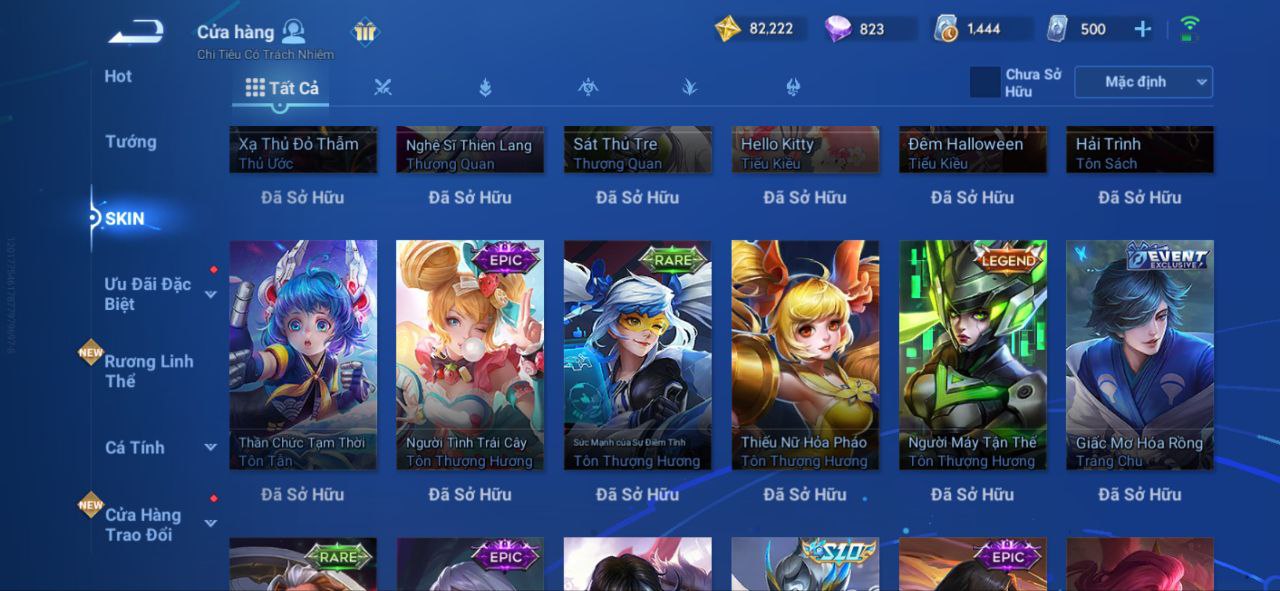Viewport: 1280px width, 591px height.
Task: Open the Mặc định sort dropdown
Action: 1143,82
